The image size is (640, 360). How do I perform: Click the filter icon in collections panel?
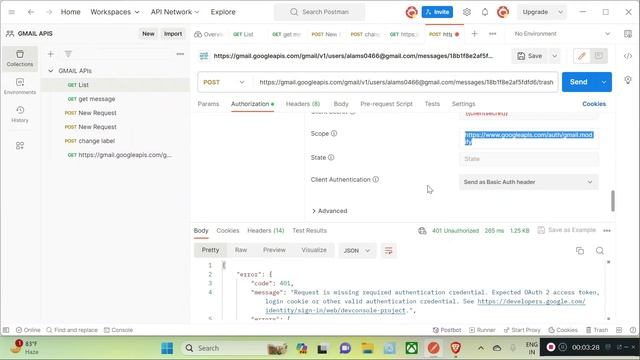[x=68, y=54]
